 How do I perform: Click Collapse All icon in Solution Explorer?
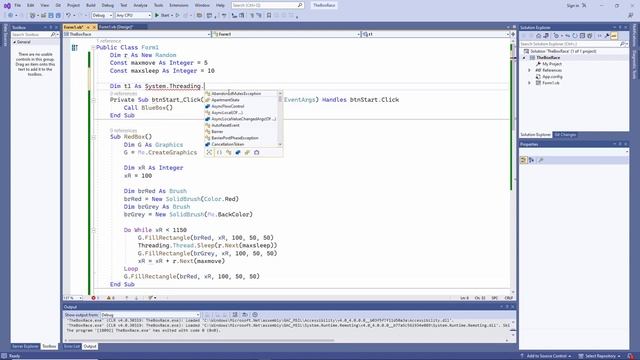click(582, 36)
